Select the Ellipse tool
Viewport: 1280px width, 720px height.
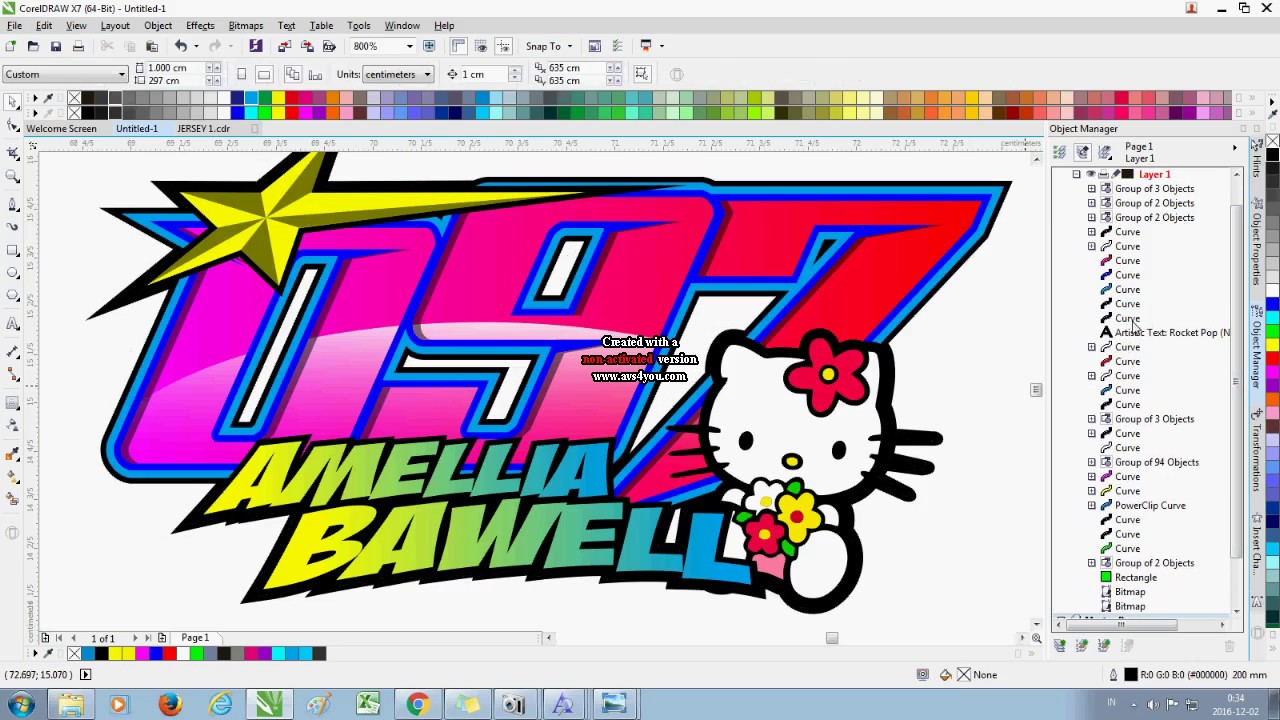click(12, 273)
